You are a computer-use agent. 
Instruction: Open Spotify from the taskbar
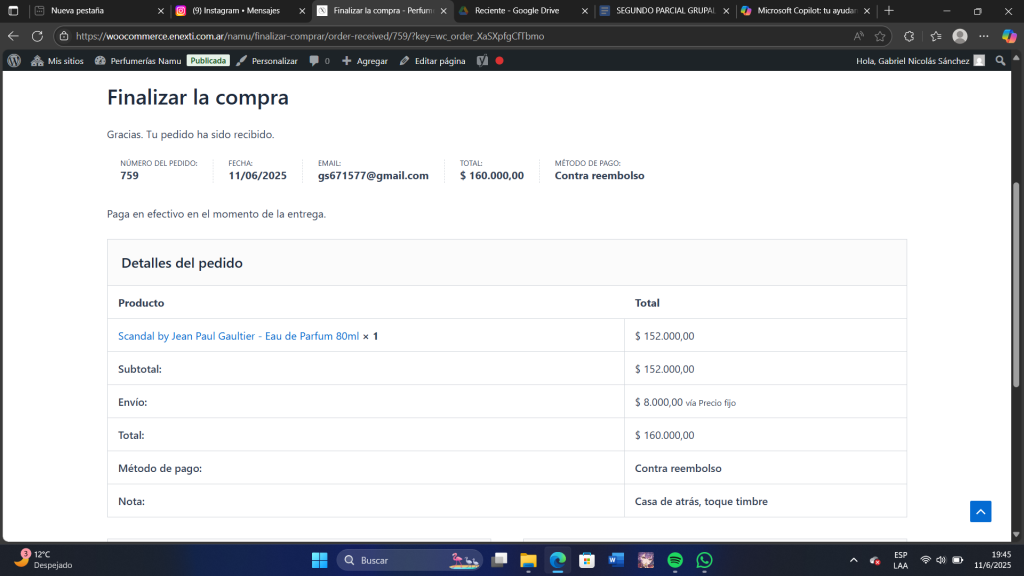[675, 560]
